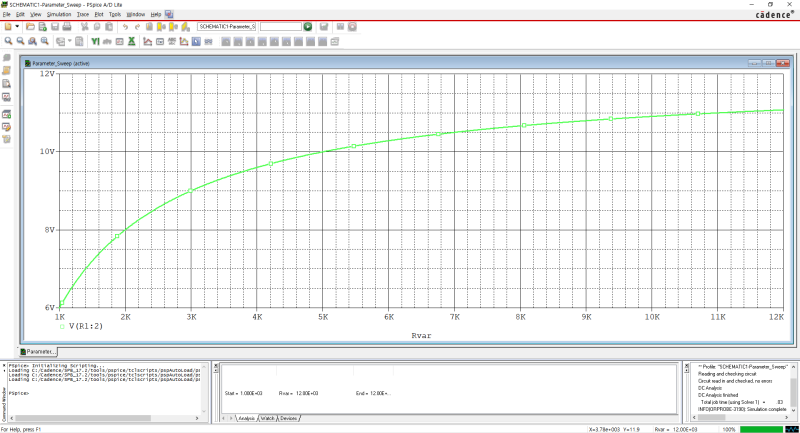Click the 12V y-axis label
The width and height of the screenshot is (800, 433).
pyautogui.click(x=47, y=73)
